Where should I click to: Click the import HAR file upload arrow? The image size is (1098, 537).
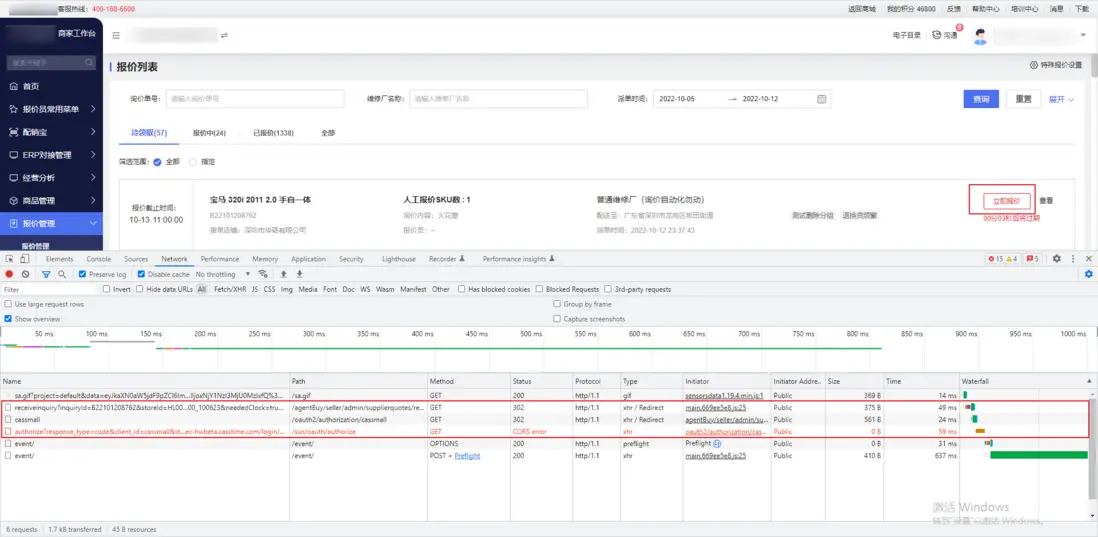pyautogui.click(x=284, y=274)
